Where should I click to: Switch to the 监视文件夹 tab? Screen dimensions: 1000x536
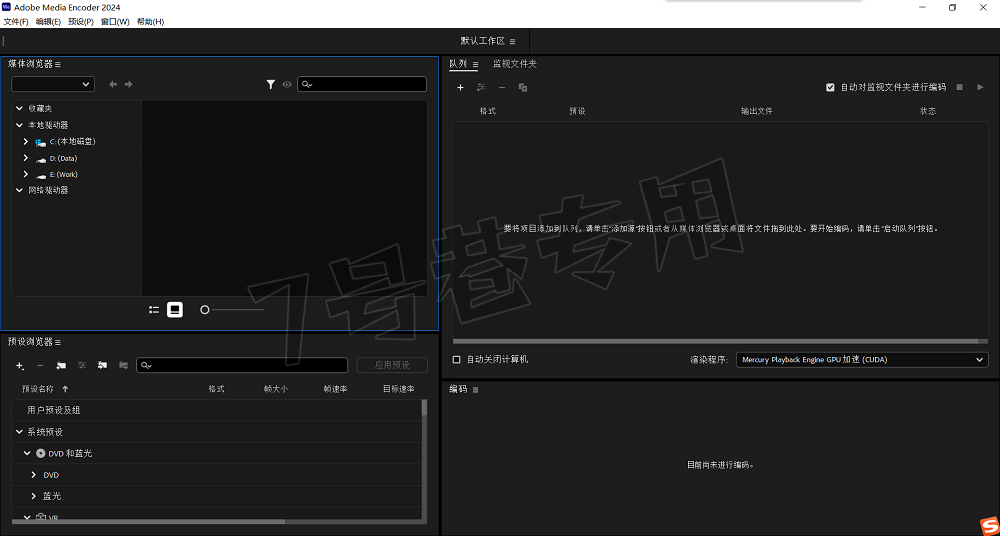[515, 64]
